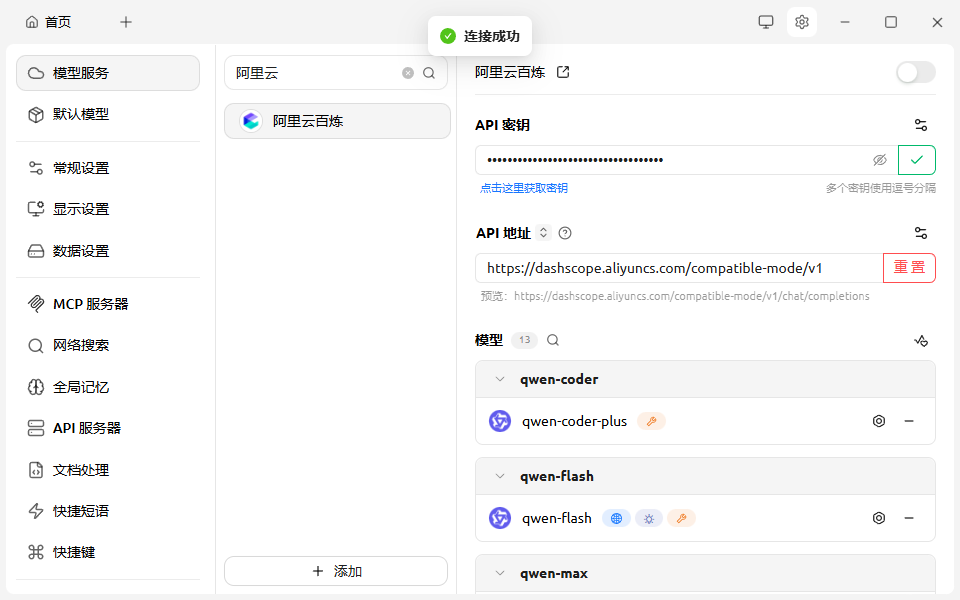
Task: Collapse the qwen-coder model group
Action: click(500, 379)
